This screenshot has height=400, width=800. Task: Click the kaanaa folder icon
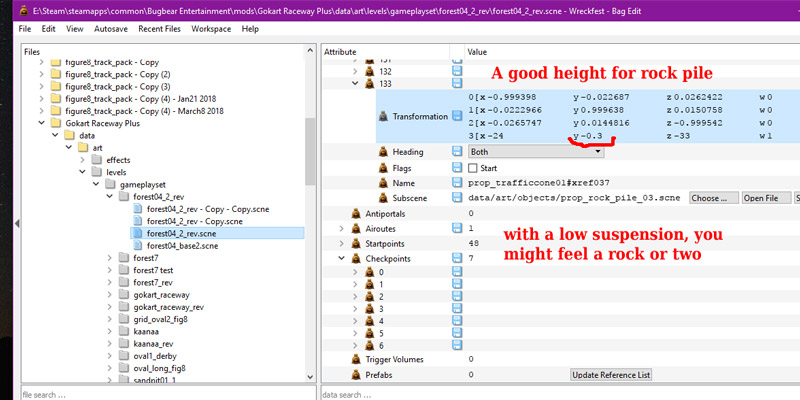coord(124,331)
